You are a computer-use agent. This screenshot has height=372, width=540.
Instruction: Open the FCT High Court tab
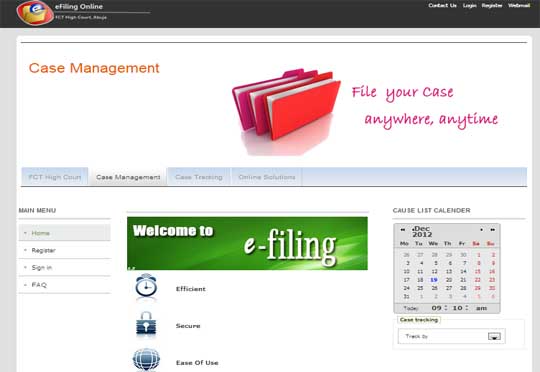coord(55,177)
